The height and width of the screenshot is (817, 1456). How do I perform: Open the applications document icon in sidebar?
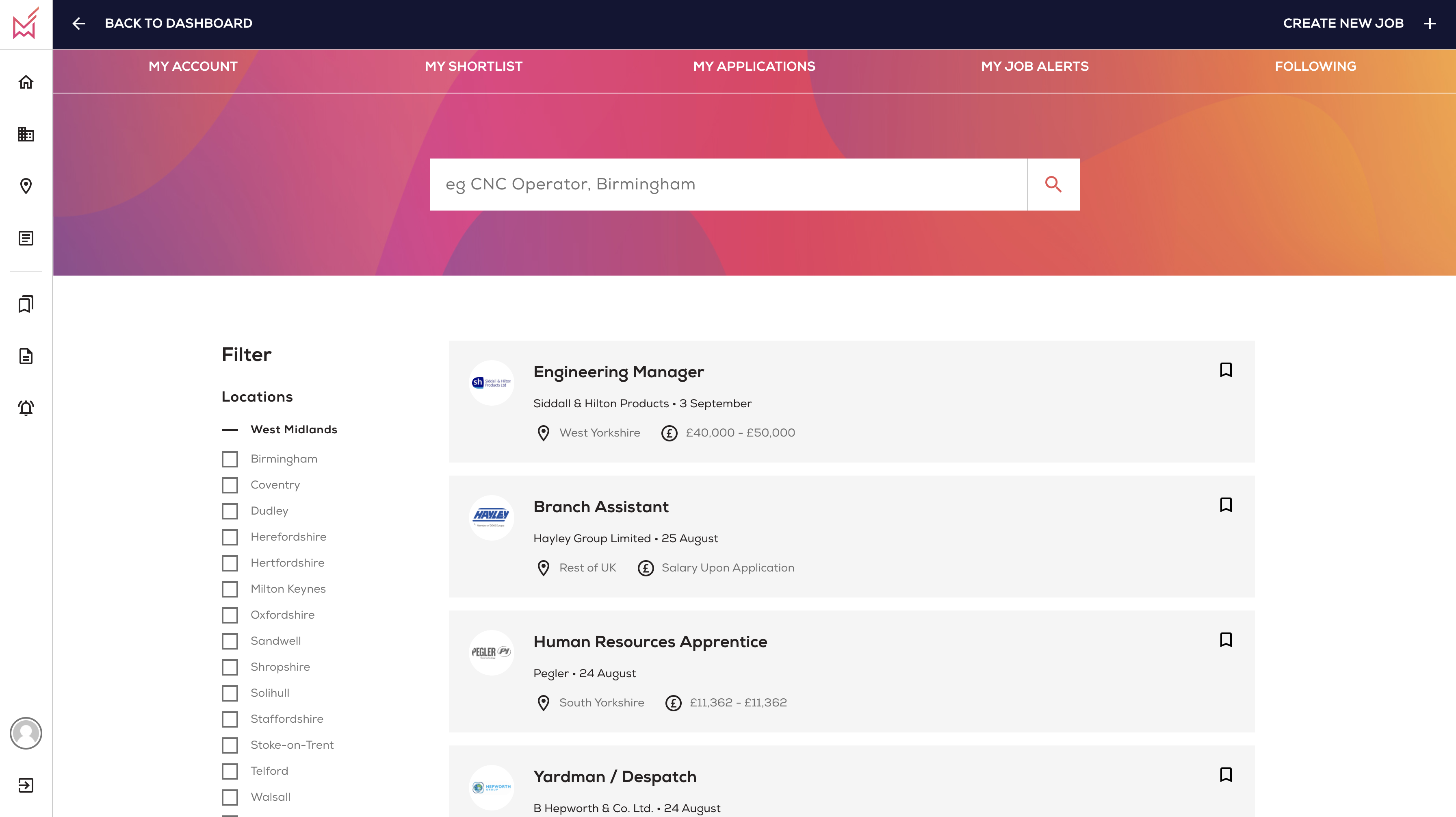pos(26,356)
